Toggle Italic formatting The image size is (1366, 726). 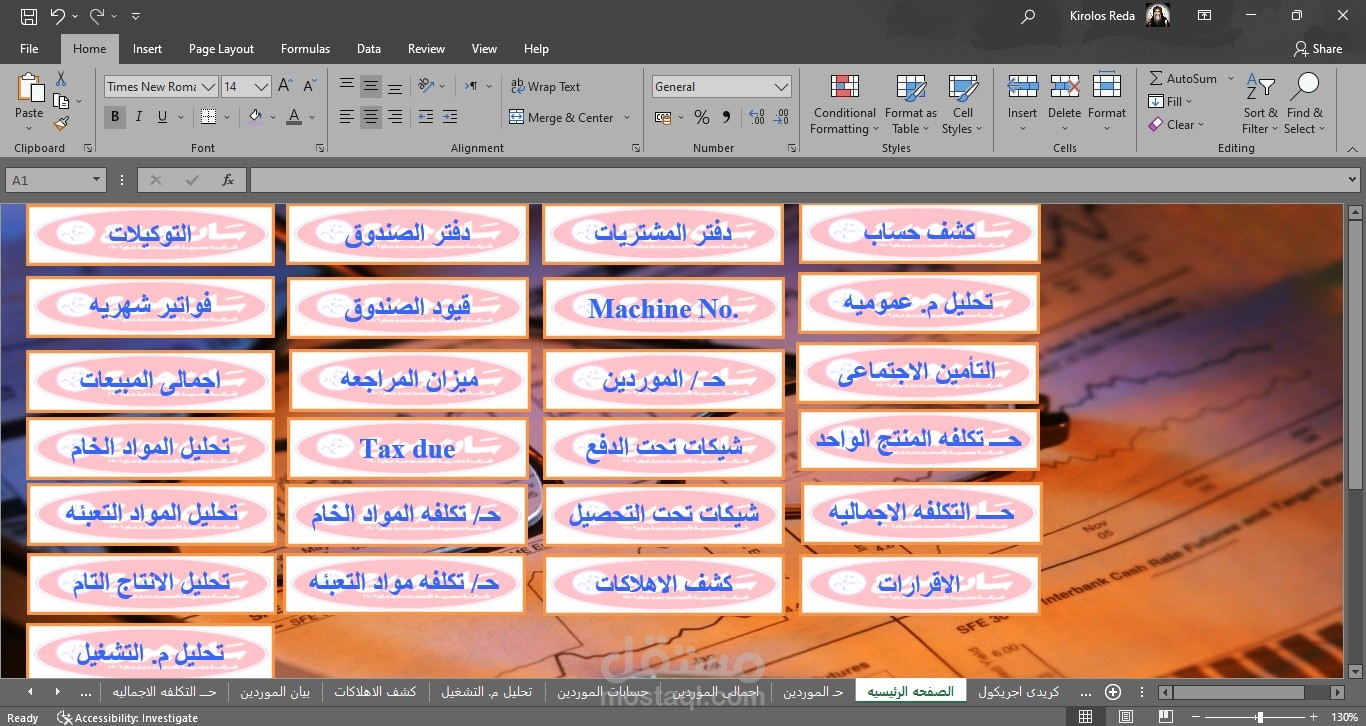point(138,116)
